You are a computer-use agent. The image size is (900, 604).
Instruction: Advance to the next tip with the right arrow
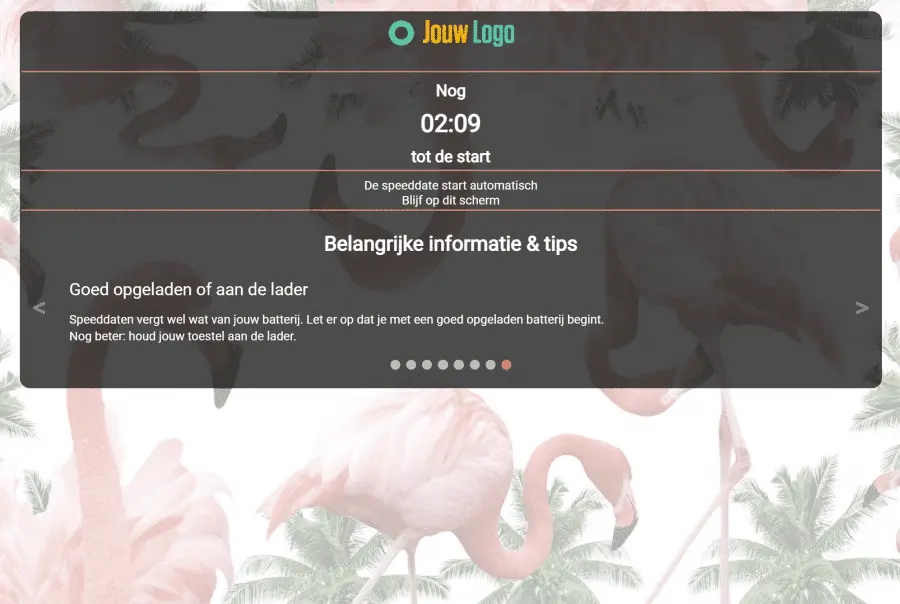tap(862, 308)
